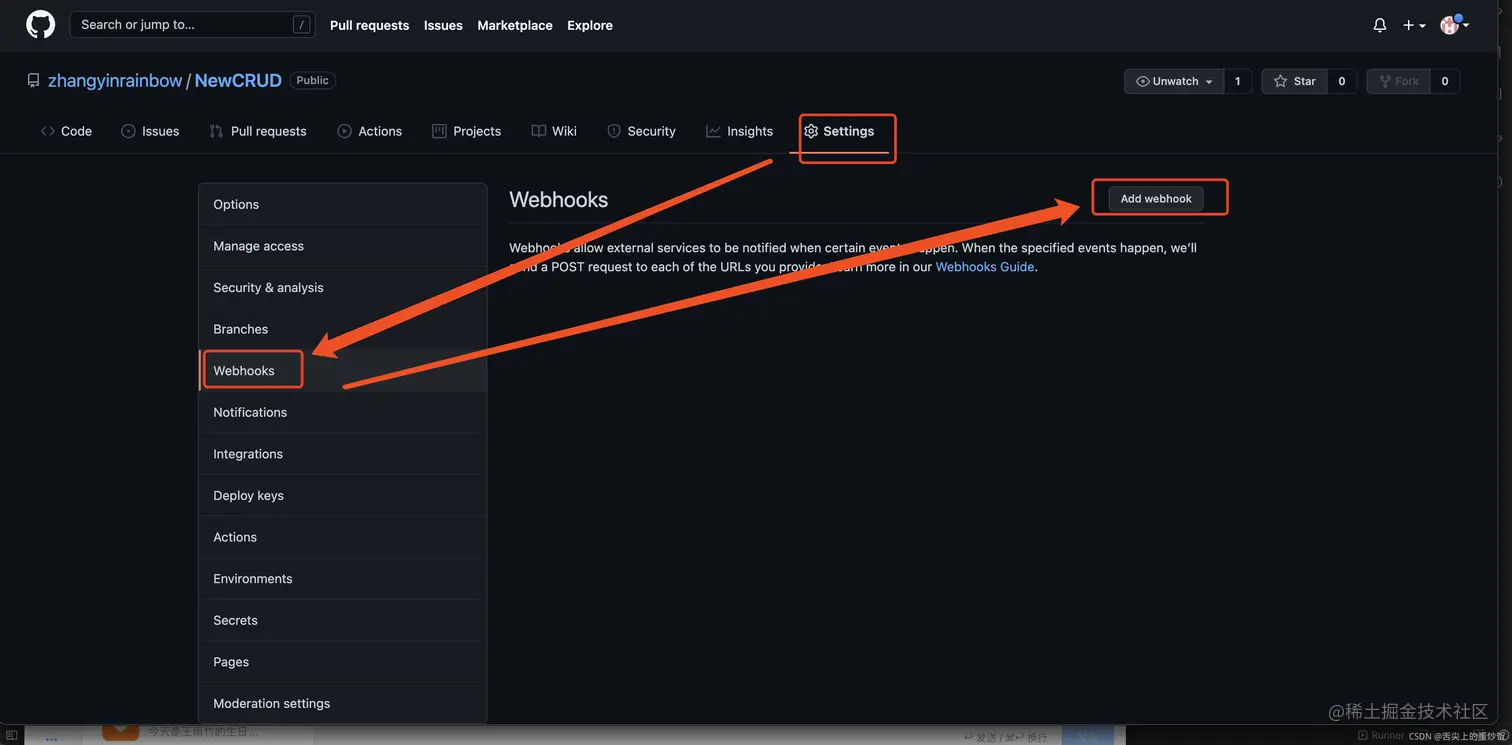Switch to the Actions tab
Screen dimensions: 1512x745
(370, 131)
